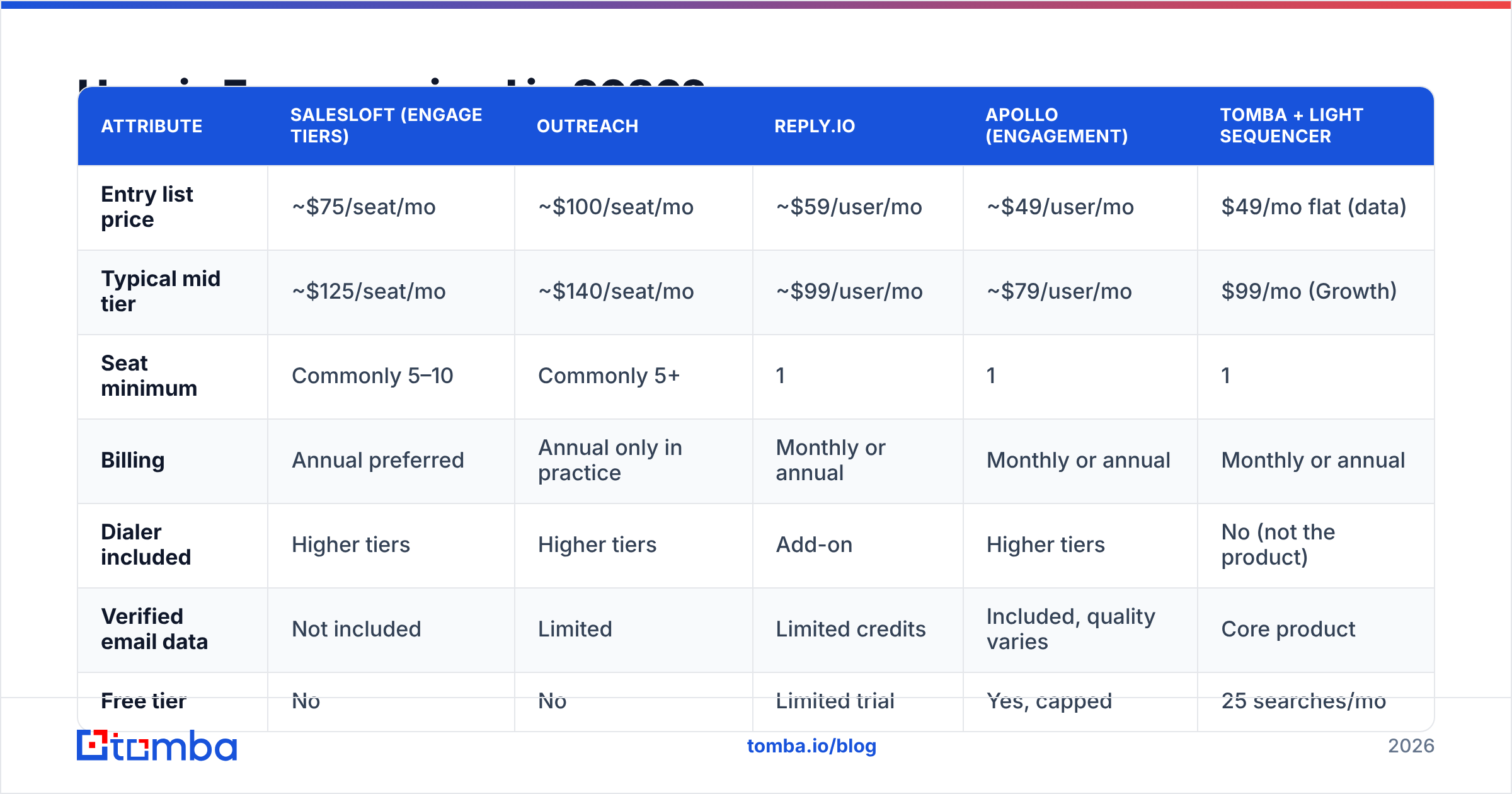Click the '~$79/user/mo' Apollo mid tier
Image resolution: width=1512 pixels, height=794 pixels.
[x=1059, y=291]
